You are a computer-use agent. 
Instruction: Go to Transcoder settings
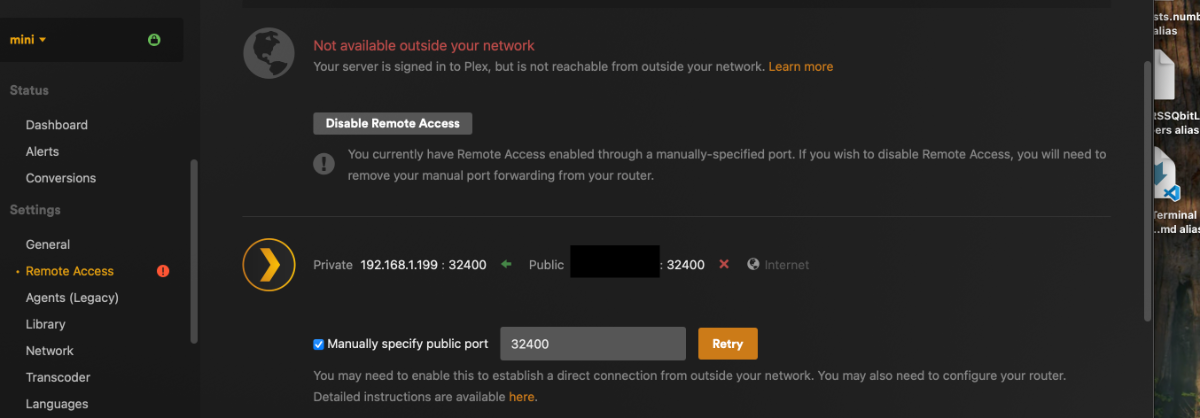pos(58,377)
